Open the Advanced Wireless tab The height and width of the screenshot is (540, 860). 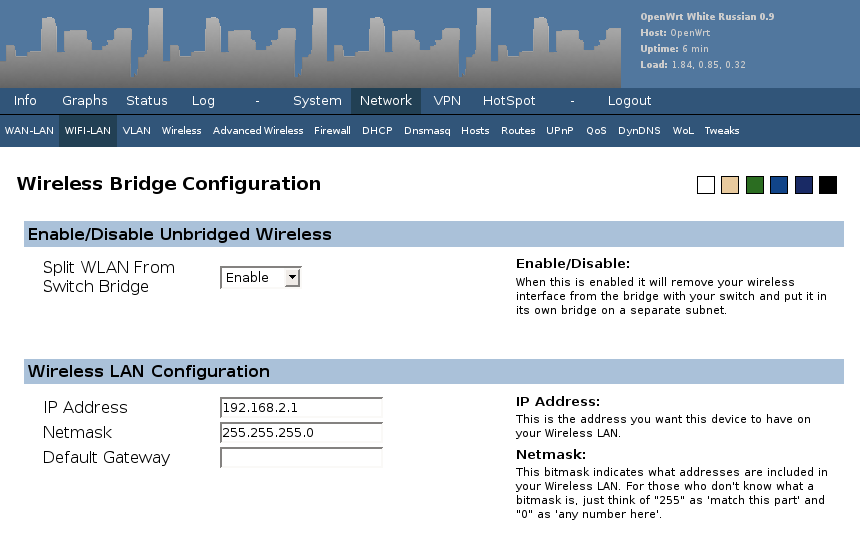click(x=258, y=131)
